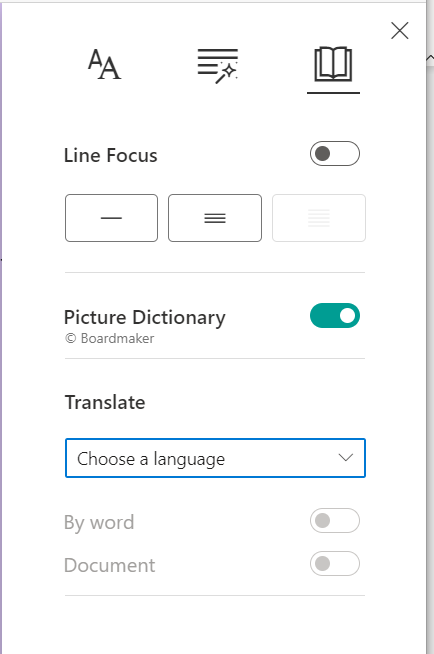Click the chevron arrow in the language dropdown
Image resolution: width=434 pixels, height=654 pixels.
[346, 458]
